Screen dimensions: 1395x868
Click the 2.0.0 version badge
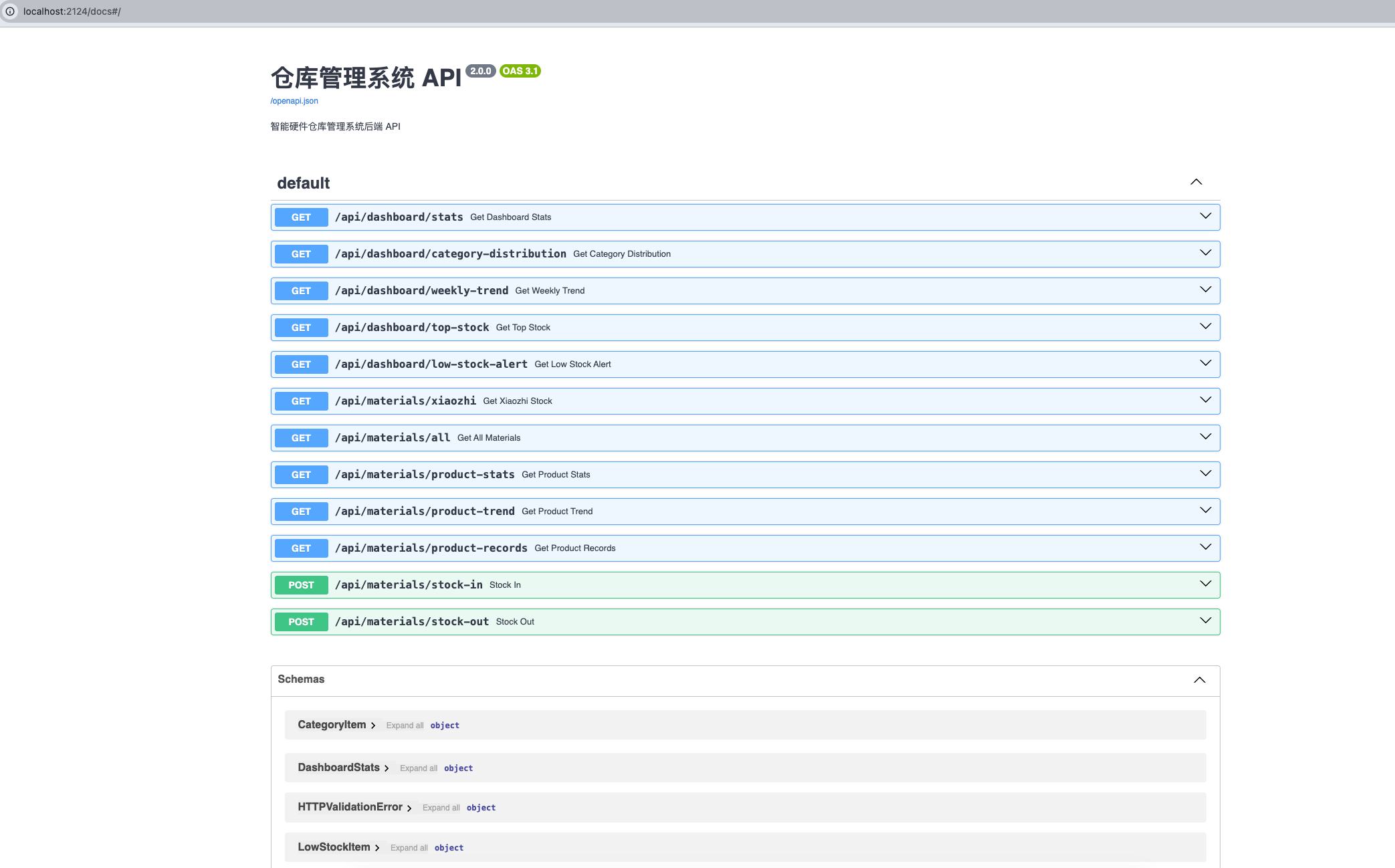point(480,71)
